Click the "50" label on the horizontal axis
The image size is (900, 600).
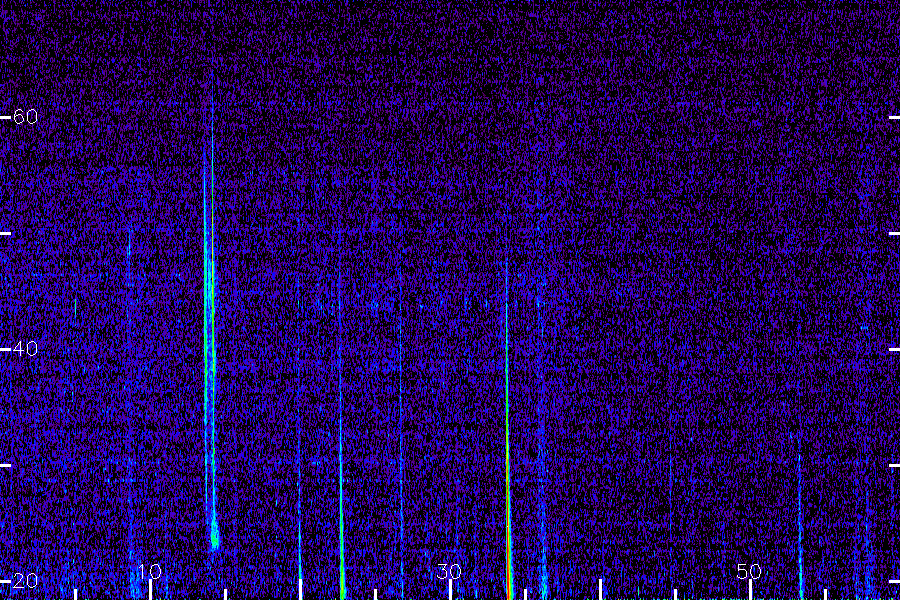click(749, 571)
